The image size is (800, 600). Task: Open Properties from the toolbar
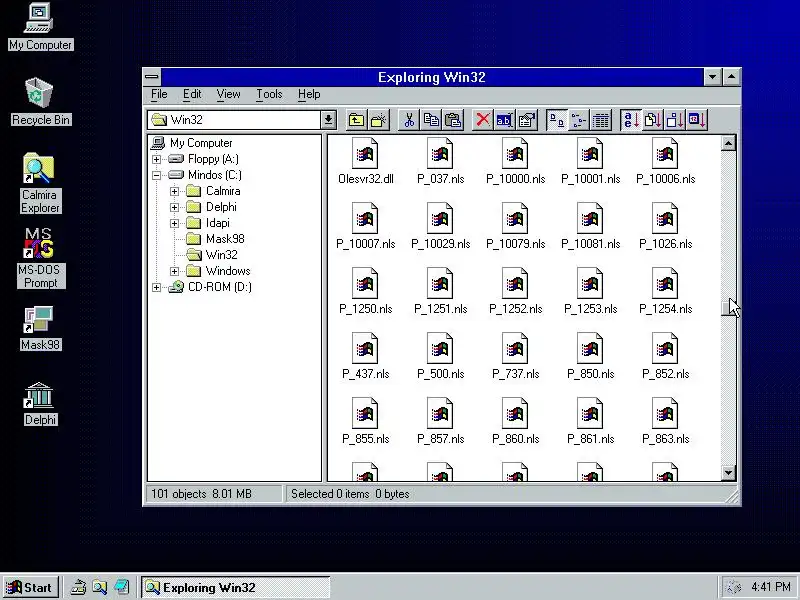coord(527,120)
